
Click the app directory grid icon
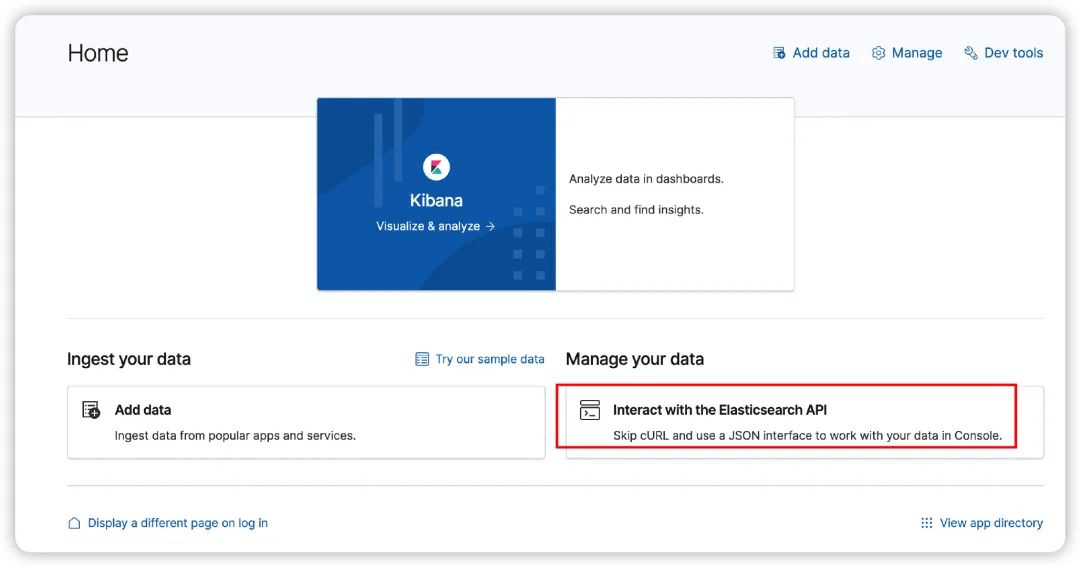pos(926,523)
